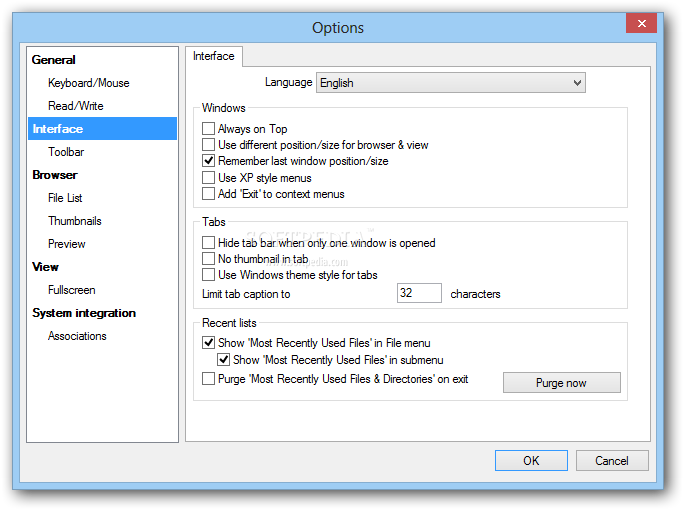Image resolution: width=684 pixels, height=510 pixels.
Task: Select Thumbnails under Browser
Action: pos(75,221)
